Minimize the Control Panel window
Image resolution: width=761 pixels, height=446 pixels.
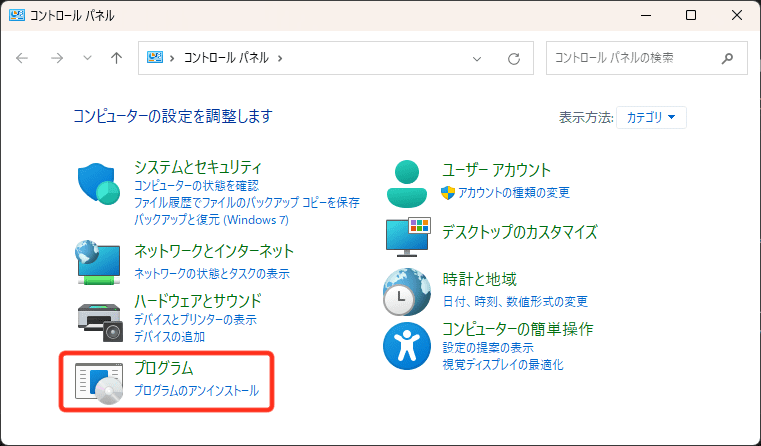coord(645,16)
